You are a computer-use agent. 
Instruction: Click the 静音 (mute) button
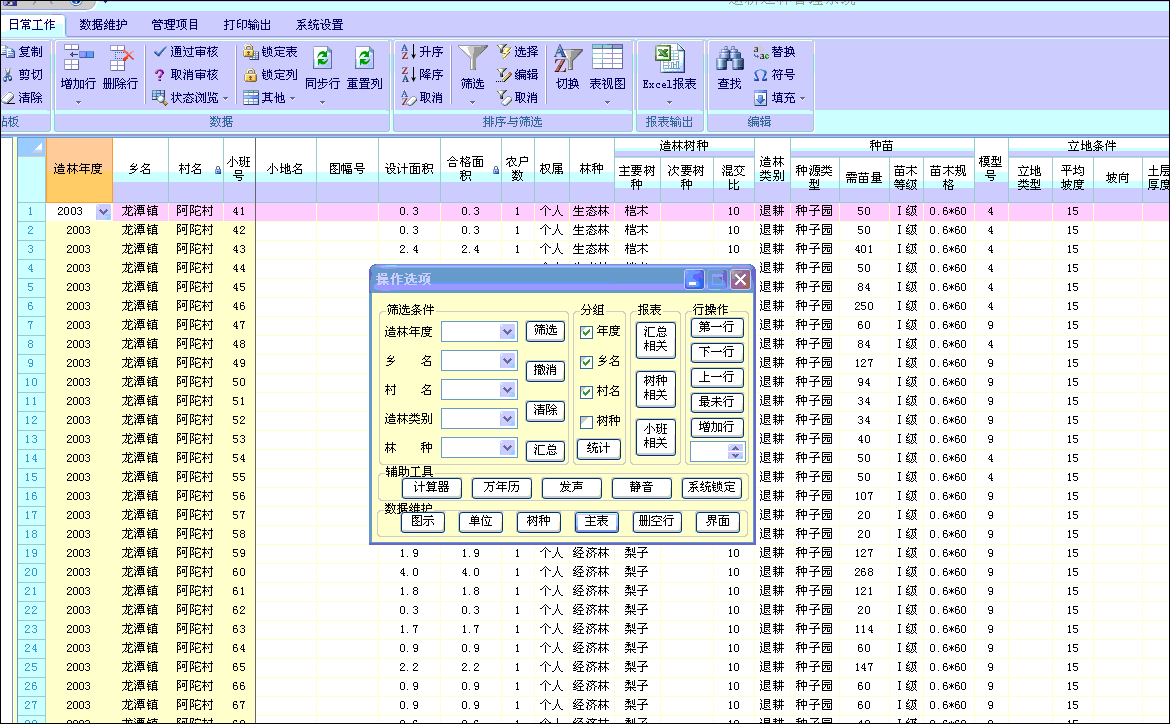641,488
